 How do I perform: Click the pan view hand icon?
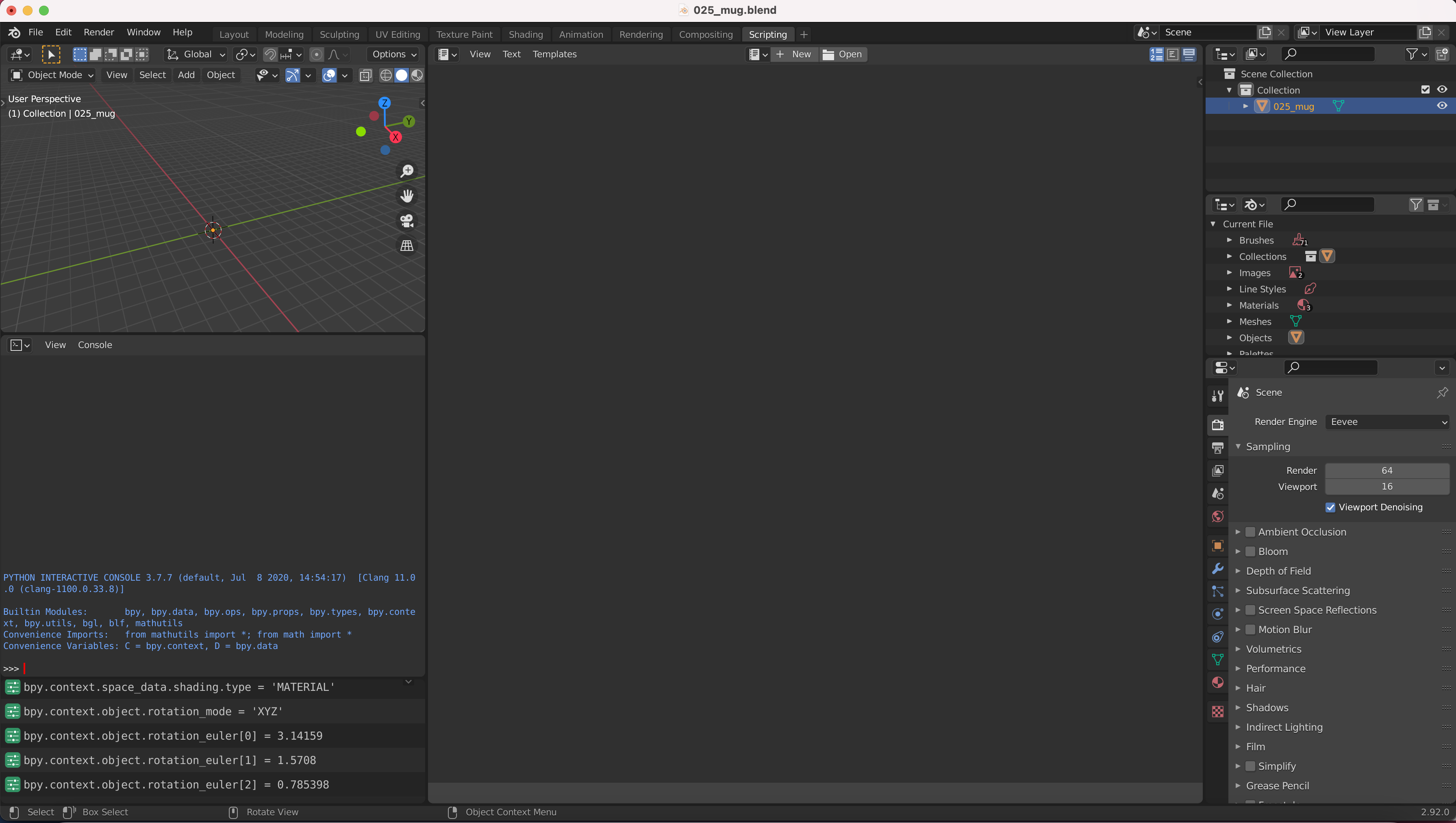tap(407, 196)
